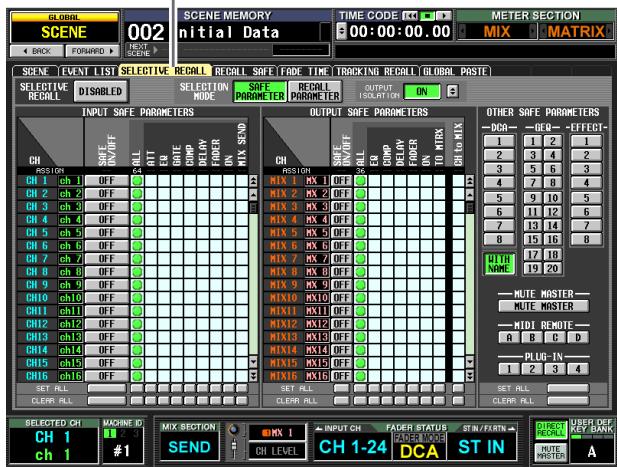The height and width of the screenshot is (467, 617).
Task: Toggle safe OFF button for CH 5
Action: pos(107,233)
